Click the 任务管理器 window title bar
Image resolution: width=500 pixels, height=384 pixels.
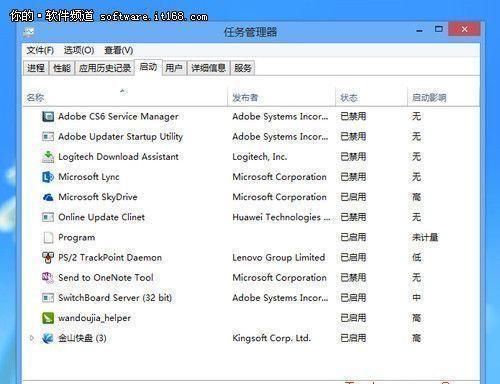pyautogui.click(x=250, y=32)
